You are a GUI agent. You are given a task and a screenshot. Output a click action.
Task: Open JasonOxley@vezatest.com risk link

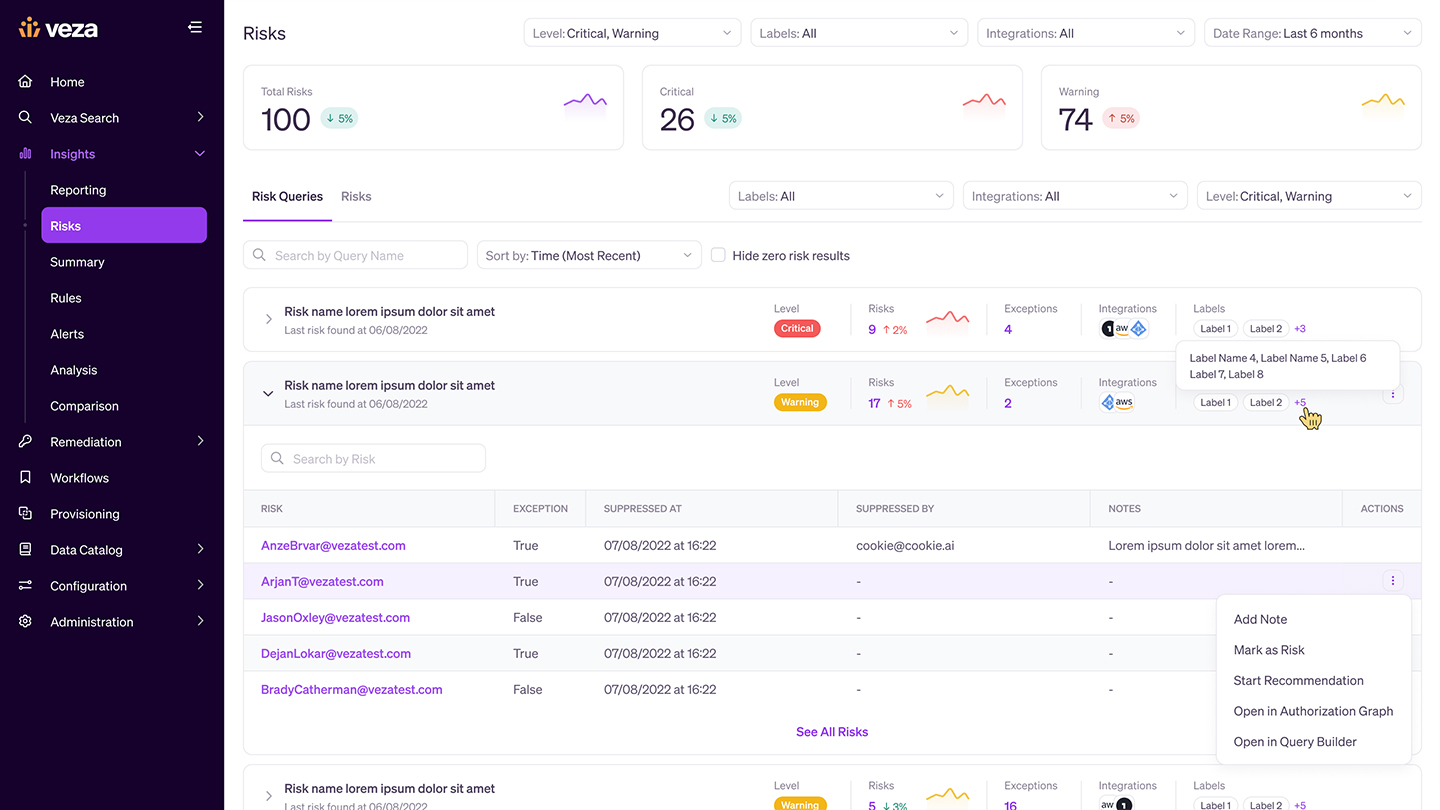pos(335,618)
